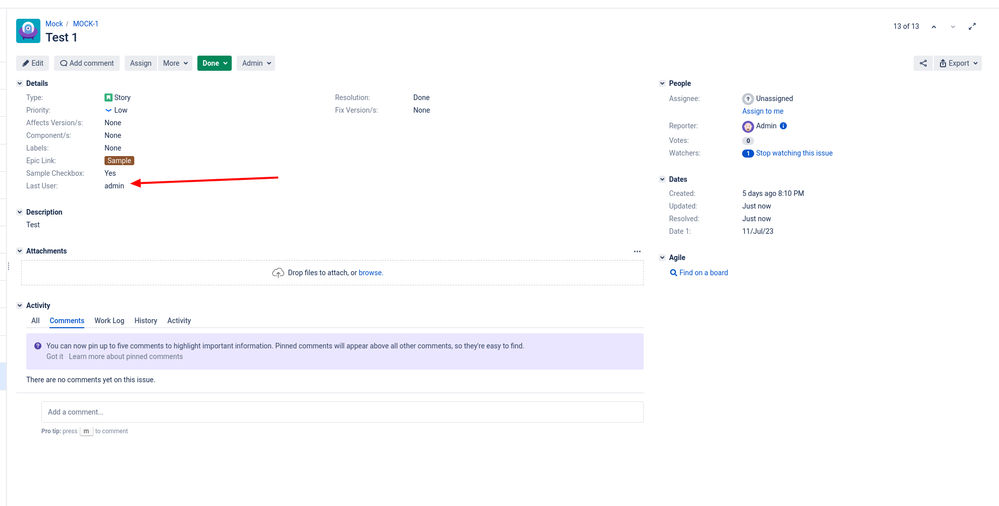Click the Unassigned avatar icon
Viewport: 999px width, 506px height.
click(748, 99)
